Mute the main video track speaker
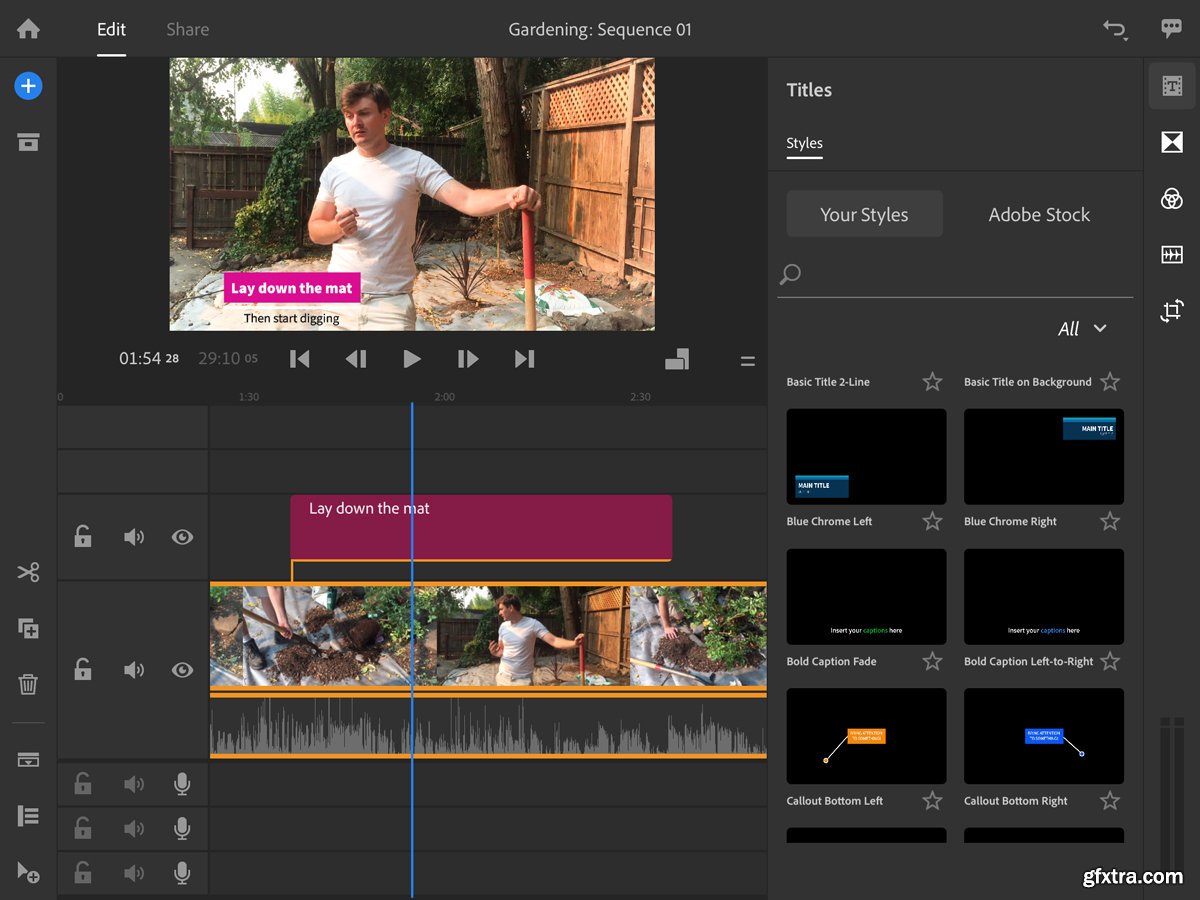The image size is (1200, 900). coord(133,670)
